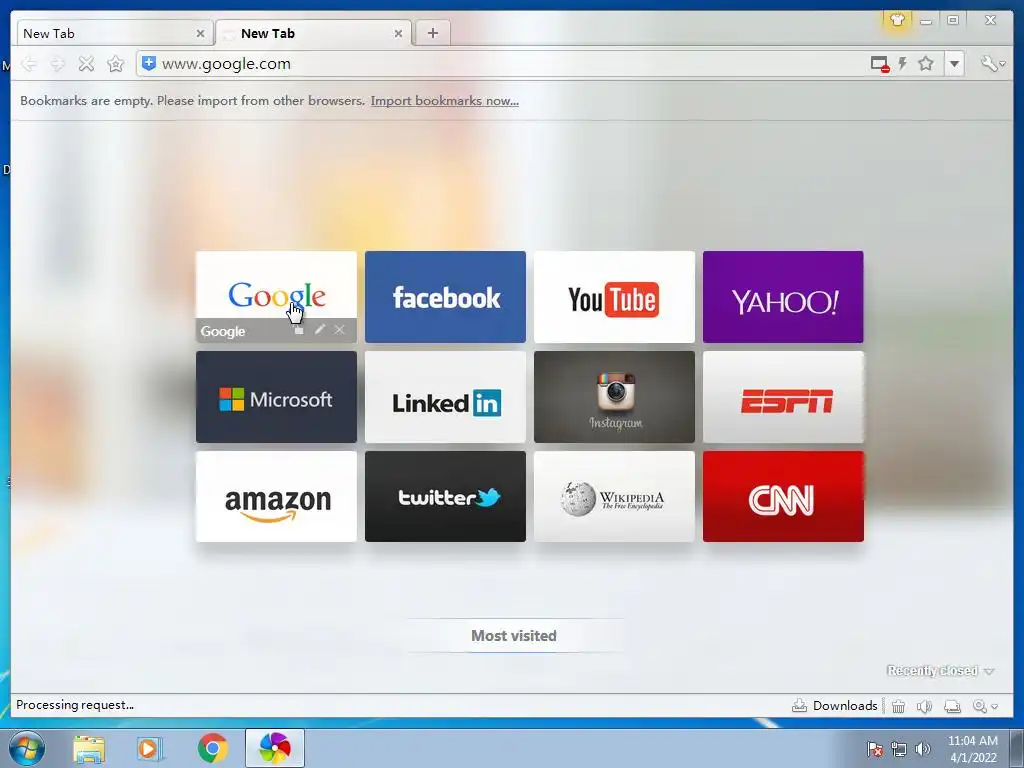Open the Facebook tile
This screenshot has height=768, width=1024.
(445, 296)
